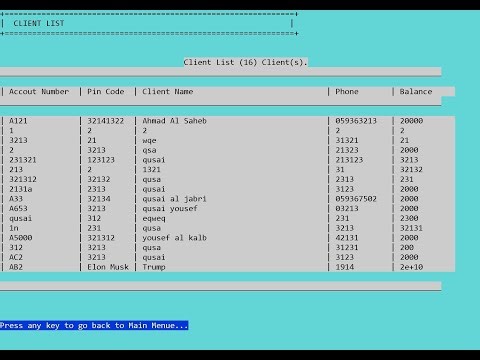
Task: Select account number AB2
Action: tap(16, 267)
